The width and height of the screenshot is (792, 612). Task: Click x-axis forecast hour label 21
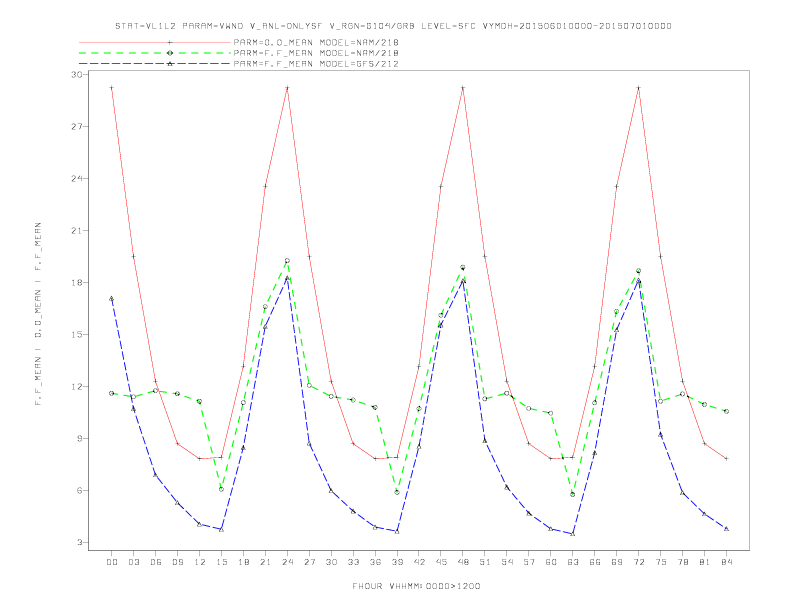point(265,562)
